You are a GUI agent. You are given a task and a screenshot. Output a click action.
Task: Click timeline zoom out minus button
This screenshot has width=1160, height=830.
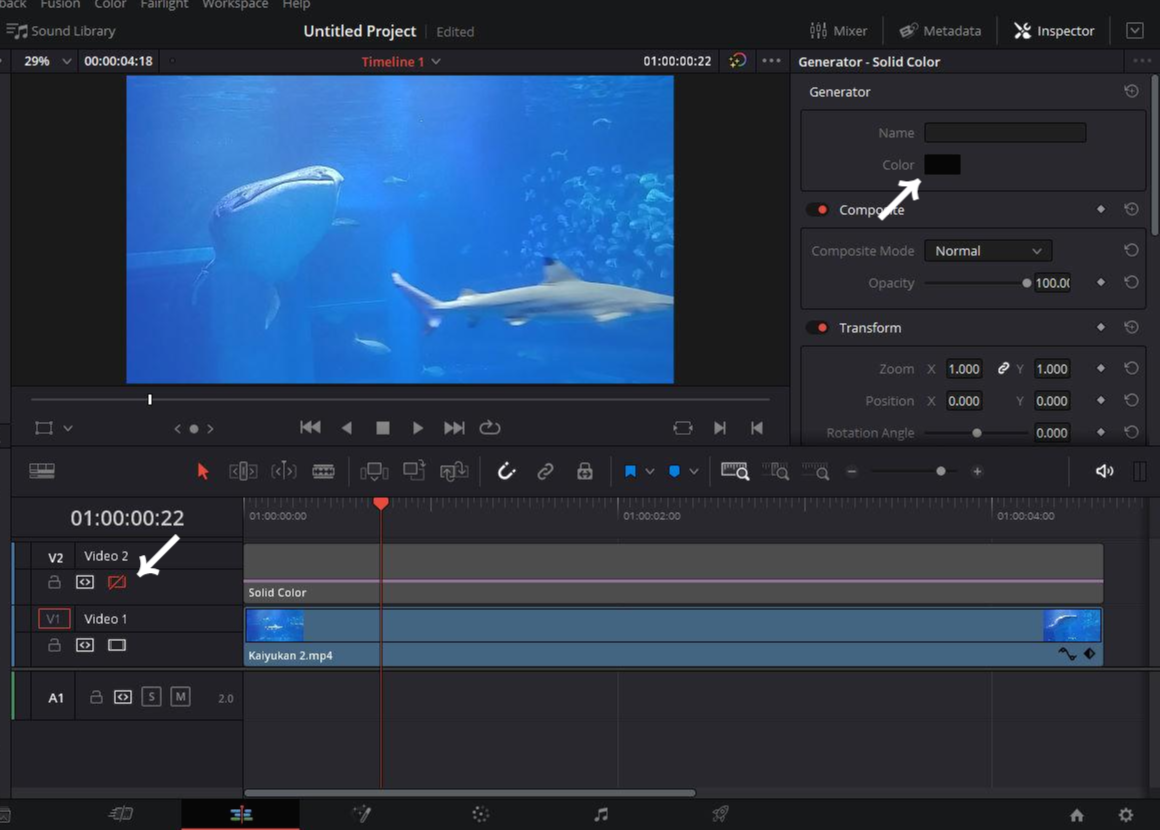pyautogui.click(x=852, y=471)
